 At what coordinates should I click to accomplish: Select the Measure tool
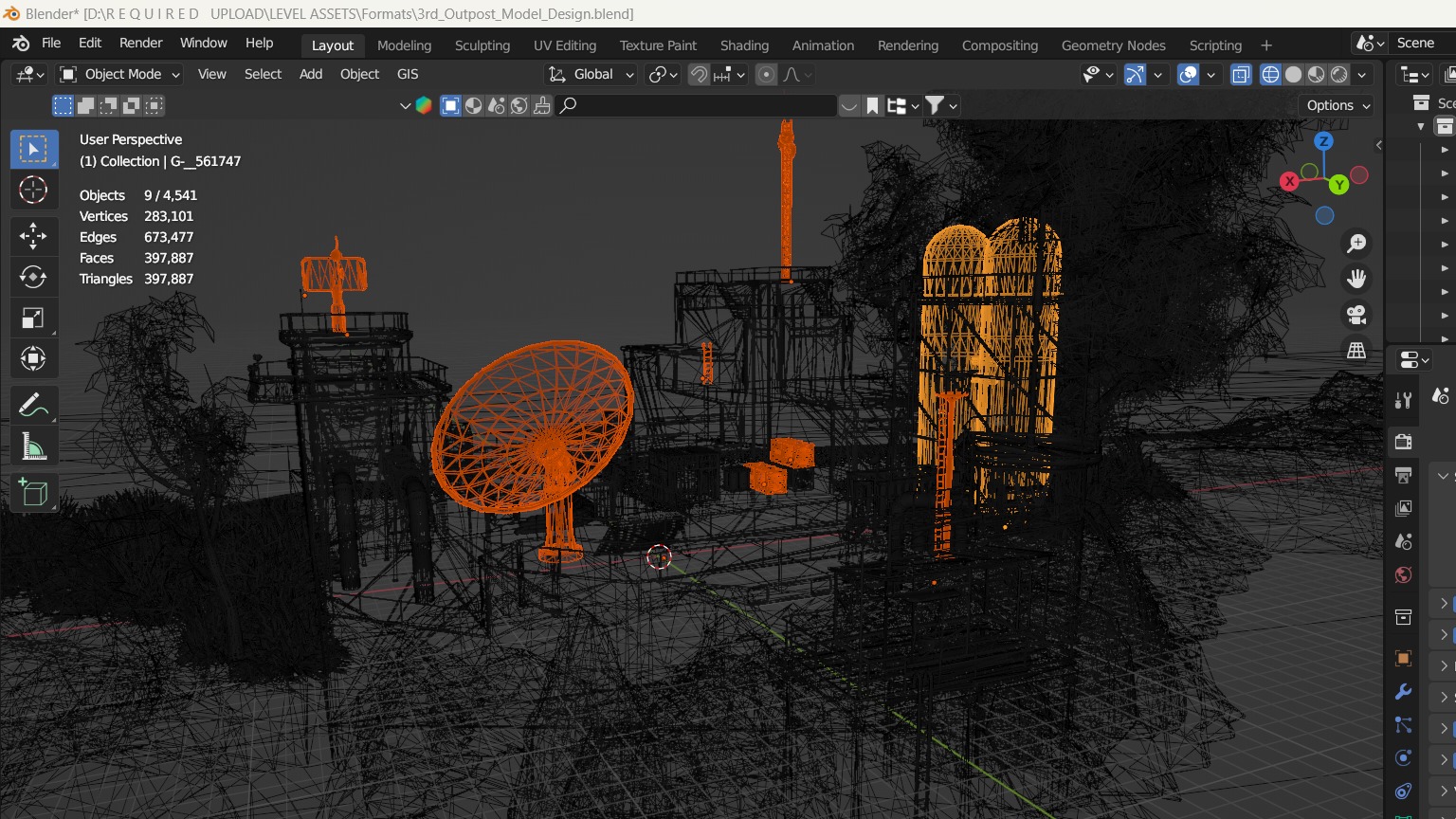pyautogui.click(x=33, y=446)
